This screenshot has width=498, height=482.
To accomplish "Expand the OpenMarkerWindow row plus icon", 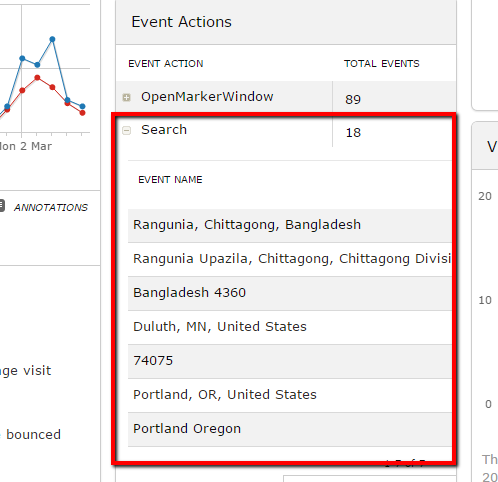I will click(x=126, y=97).
